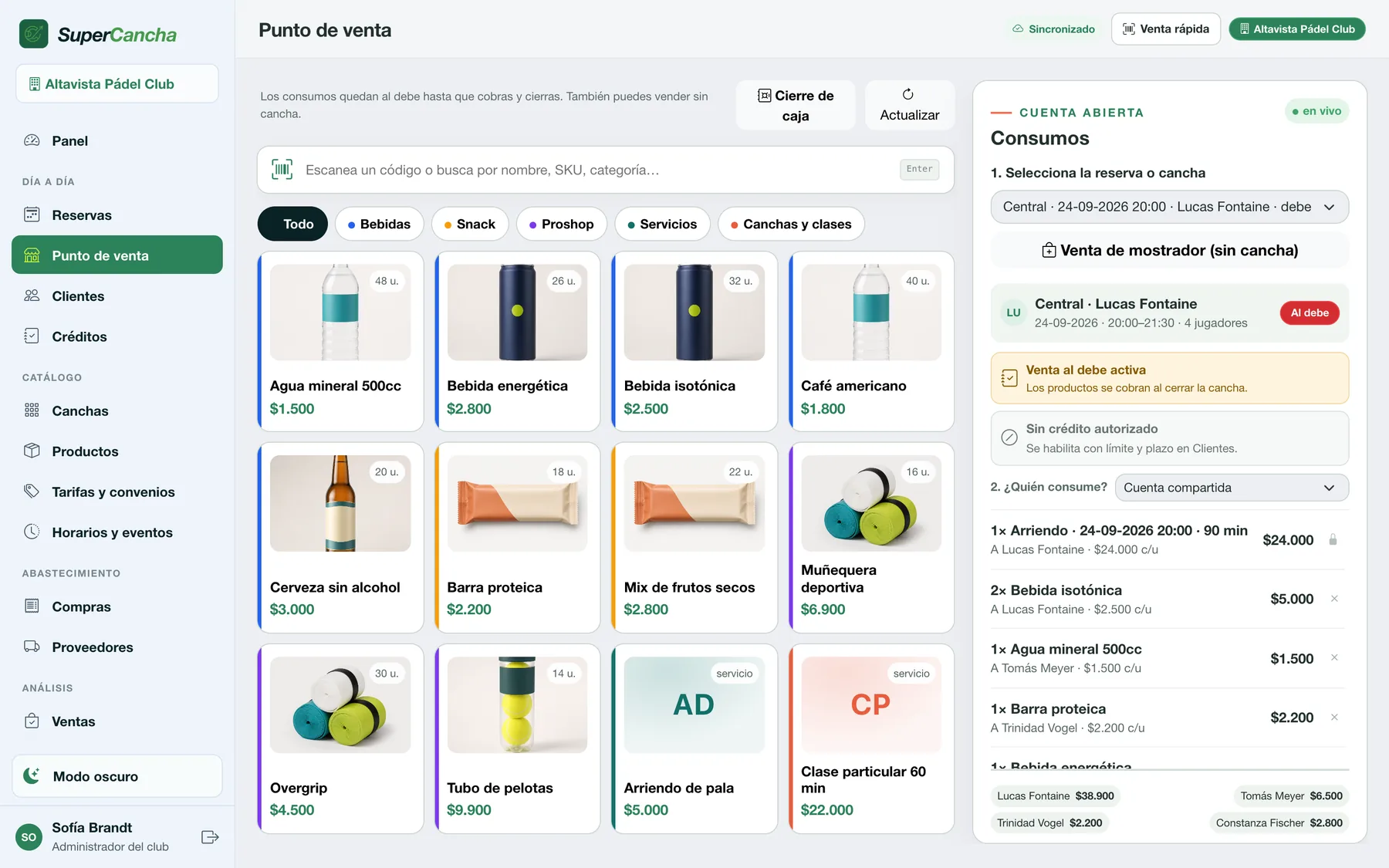Image resolution: width=1389 pixels, height=868 pixels.
Task: Click the Compras list icon
Action: point(32,606)
